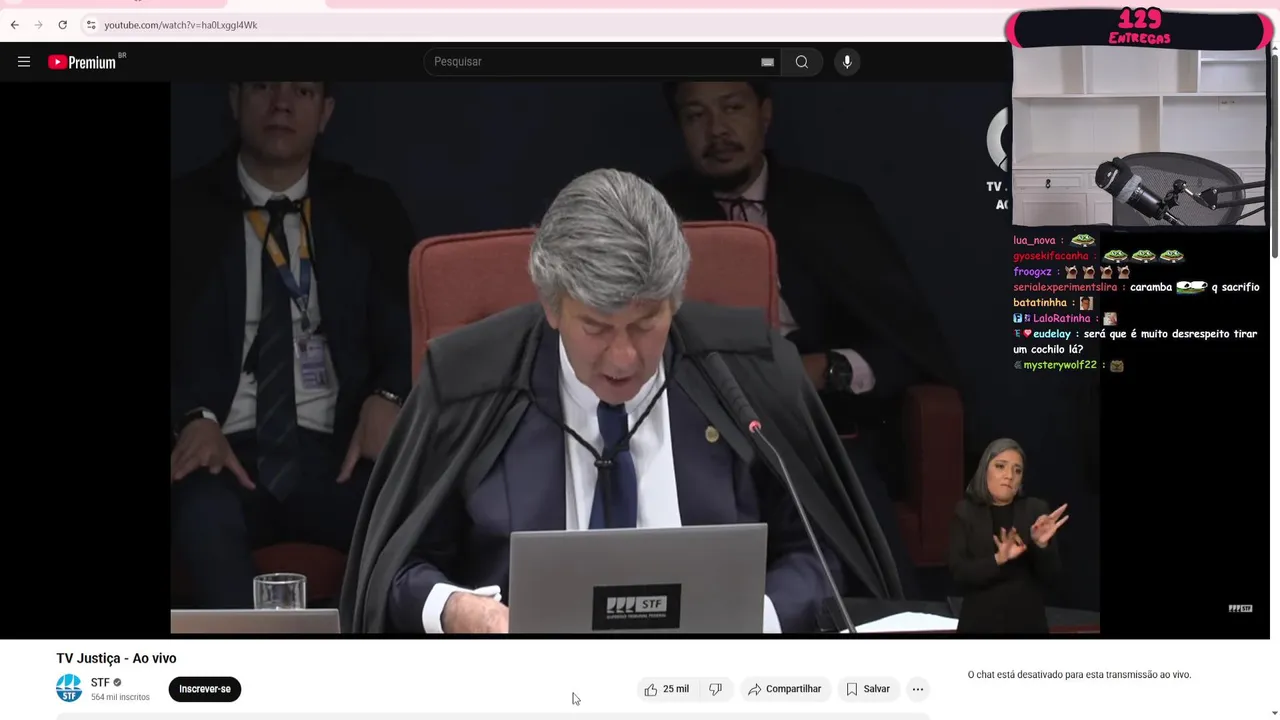The width and height of the screenshot is (1280, 720).
Task: Dislike the video with thumbs-down icon
Action: 716,689
